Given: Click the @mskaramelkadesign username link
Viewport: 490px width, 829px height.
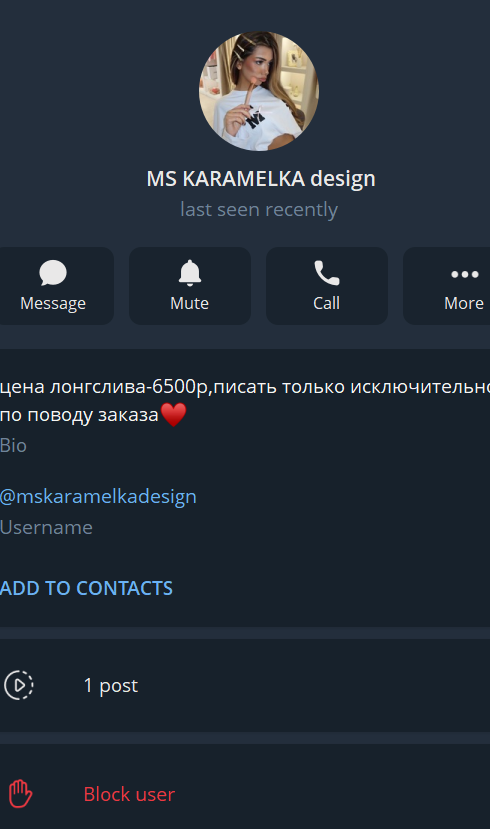Looking at the screenshot, I should click(x=98, y=497).
